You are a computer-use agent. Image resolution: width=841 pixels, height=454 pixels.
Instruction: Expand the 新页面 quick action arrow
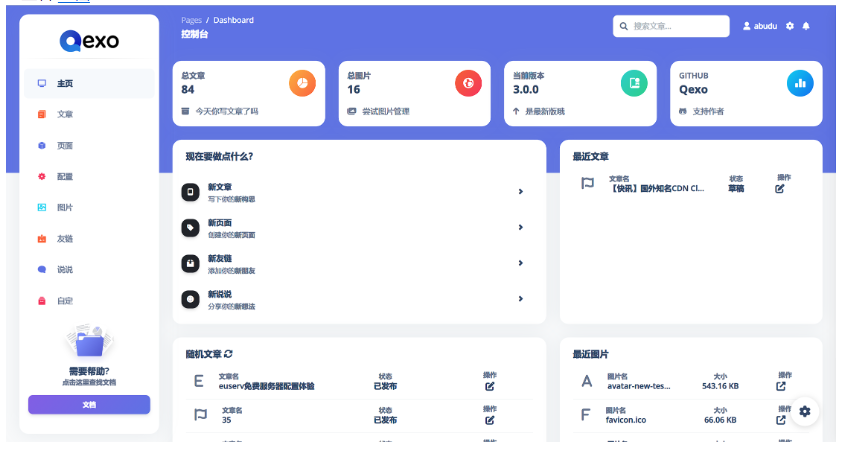click(x=520, y=228)
